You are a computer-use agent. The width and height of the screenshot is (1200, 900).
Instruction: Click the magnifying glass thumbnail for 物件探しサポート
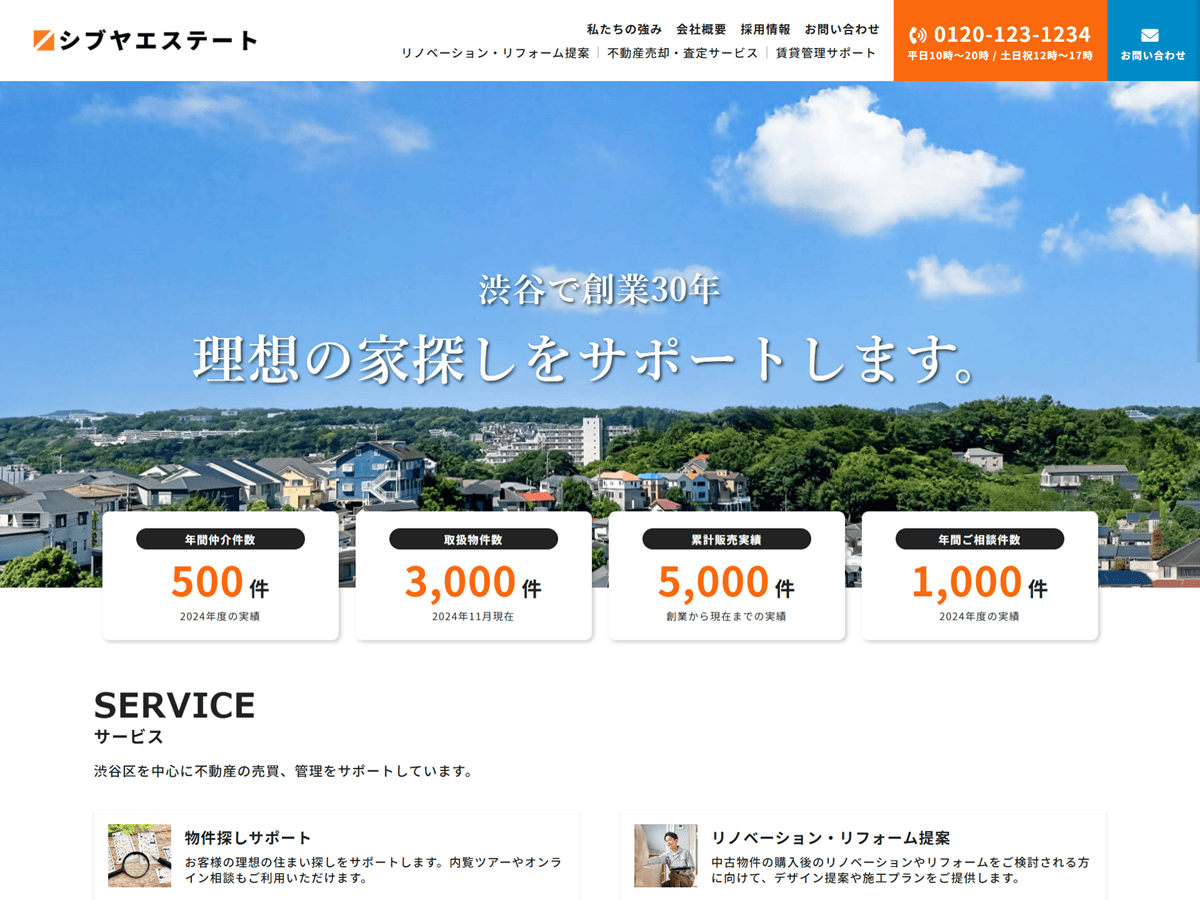140,856
